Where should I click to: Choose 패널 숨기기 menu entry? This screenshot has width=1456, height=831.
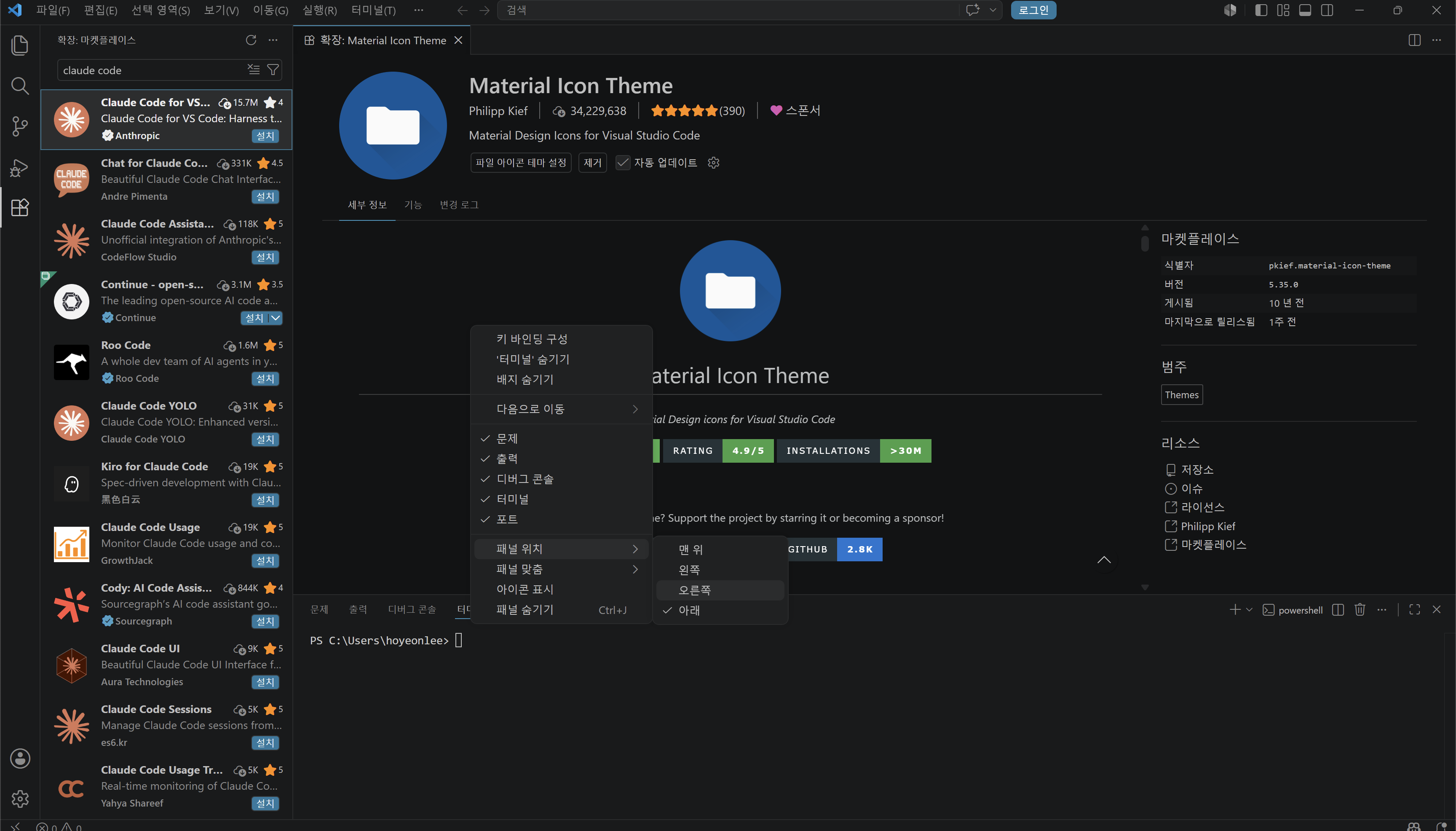561,609
